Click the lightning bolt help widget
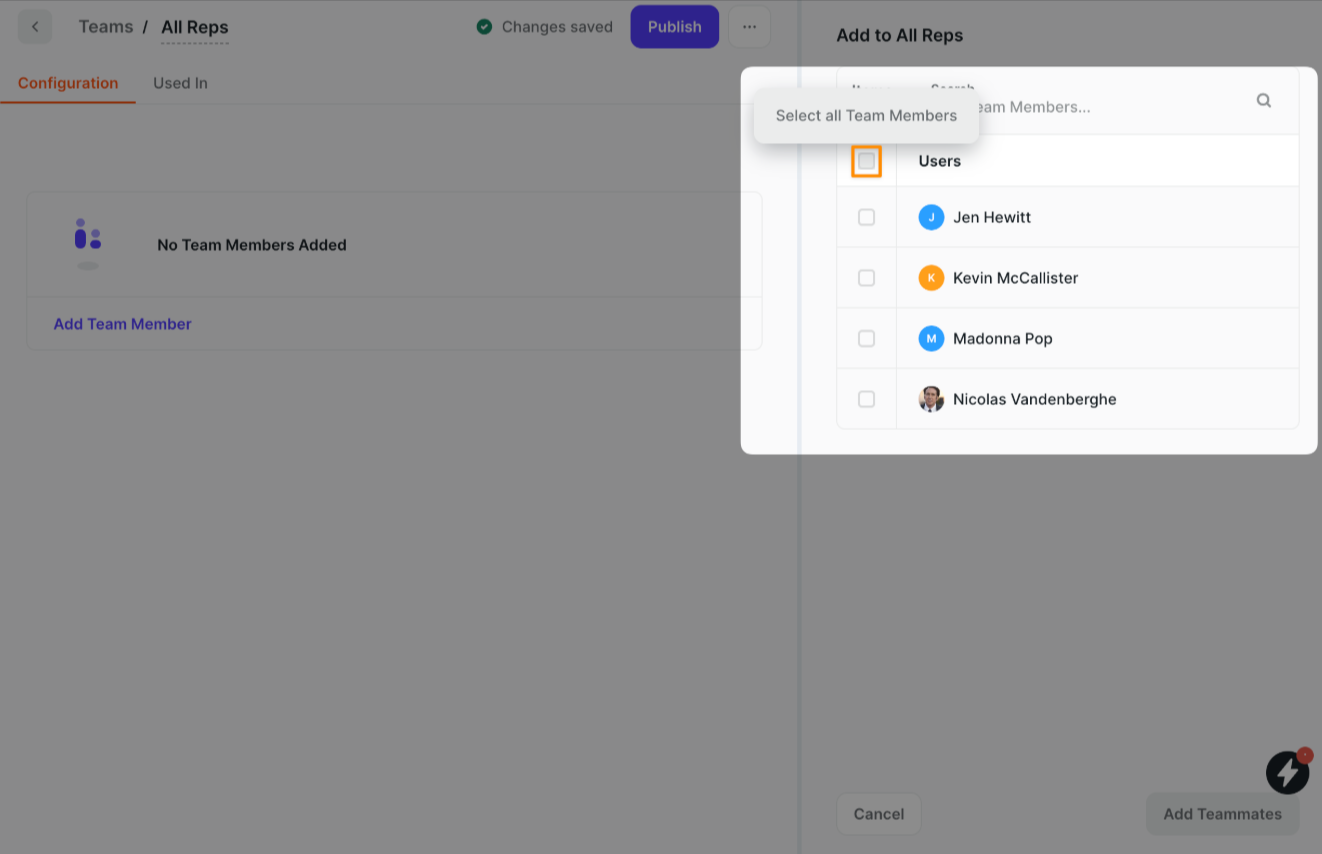 1287,772
